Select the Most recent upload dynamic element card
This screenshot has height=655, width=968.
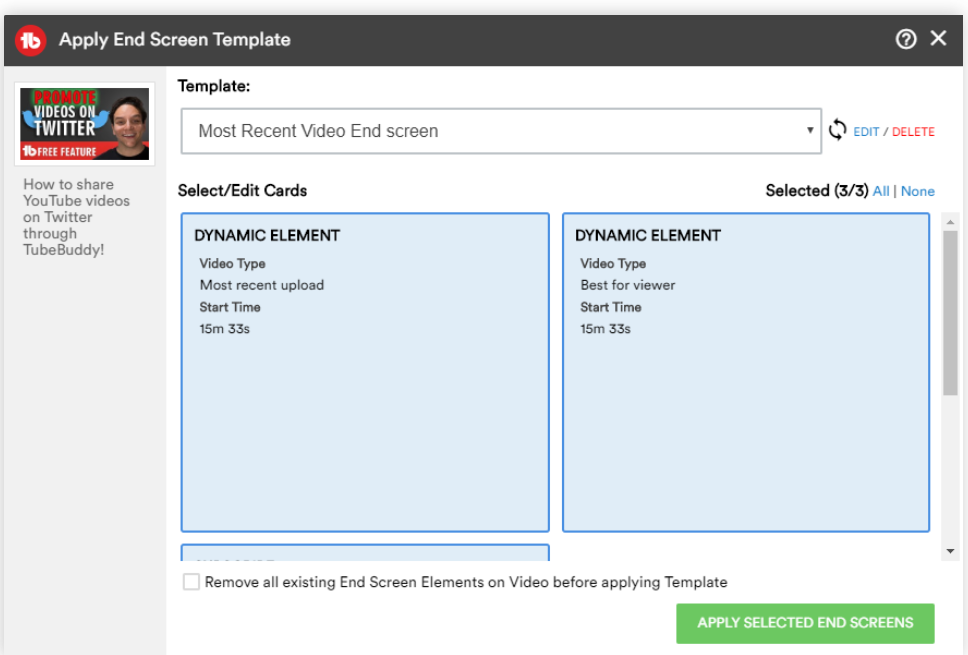[365, 372]
